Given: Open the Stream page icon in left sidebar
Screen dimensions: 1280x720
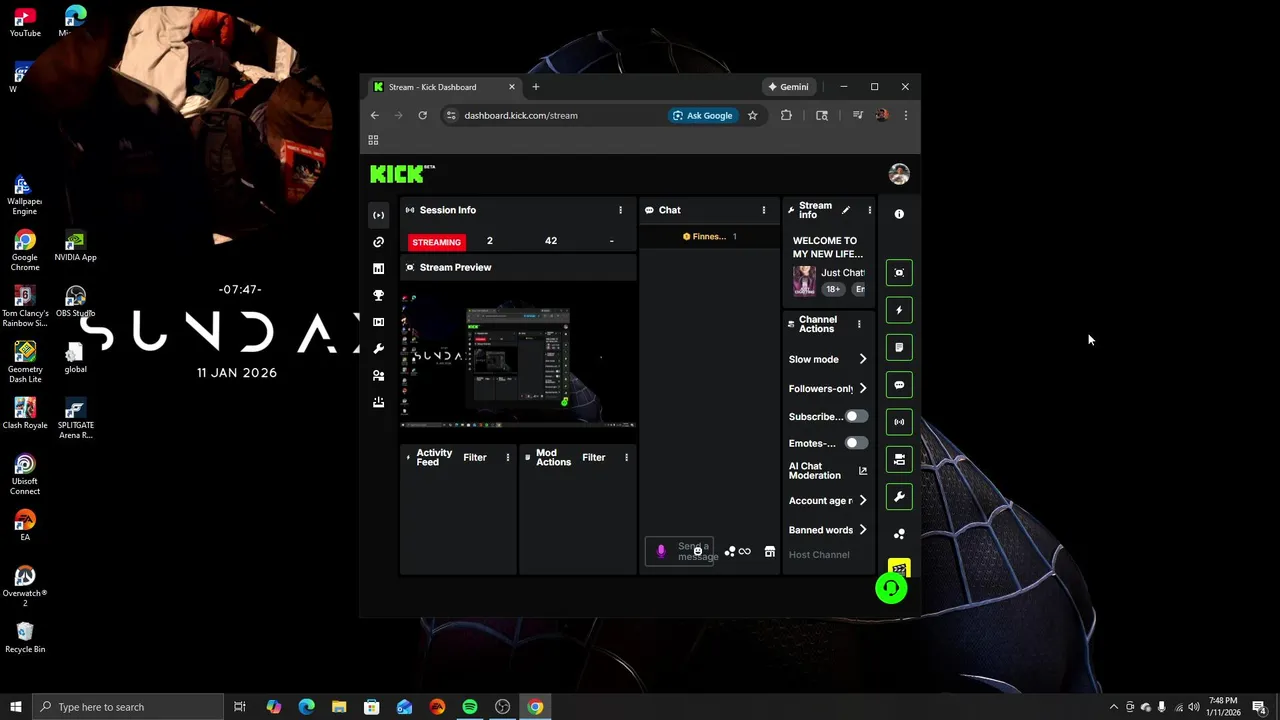Looking at the screenshot, I should click(378, 215).
